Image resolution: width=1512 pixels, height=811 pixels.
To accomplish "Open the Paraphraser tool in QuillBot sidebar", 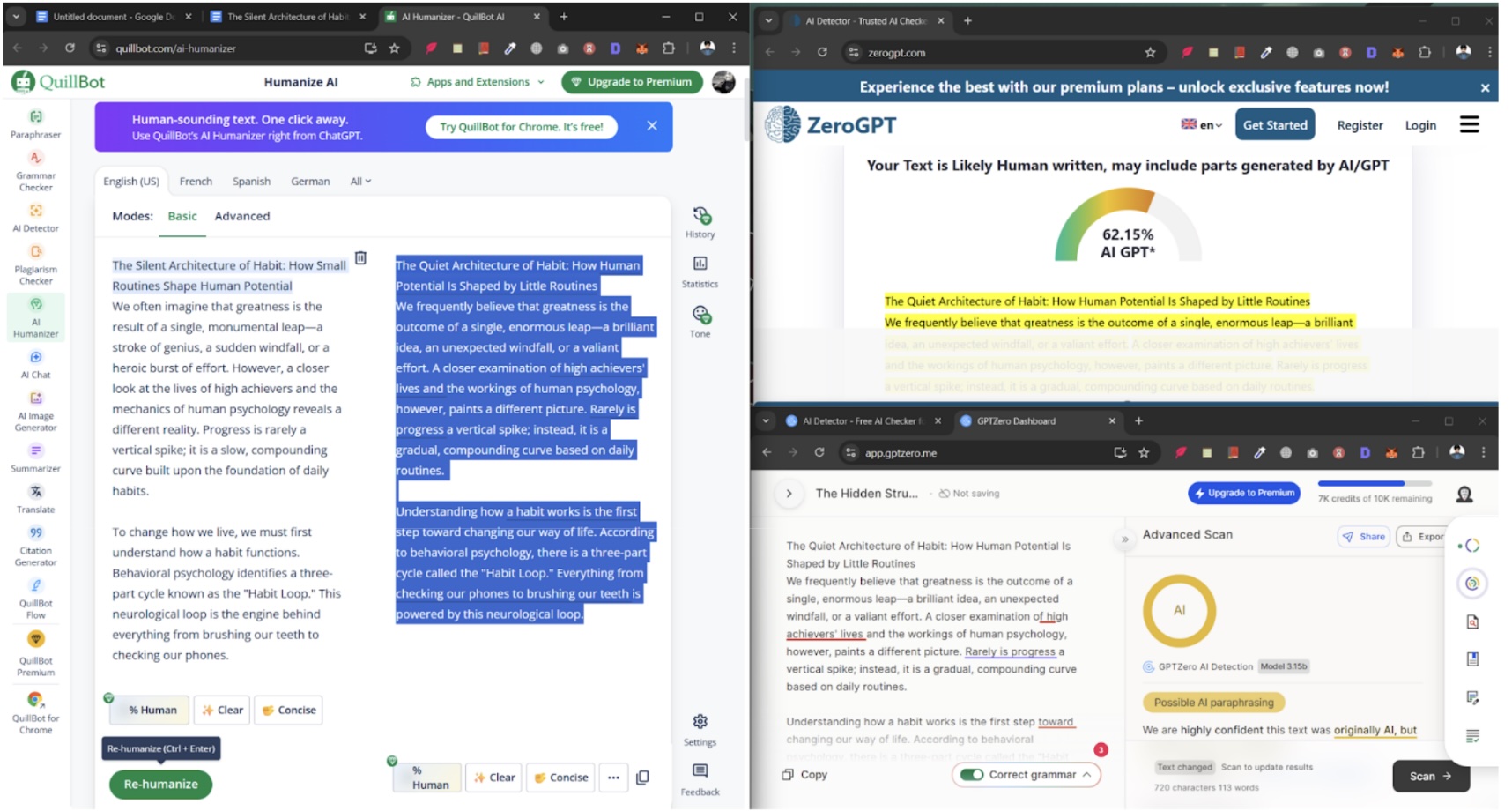I will (x=35, y=123).
